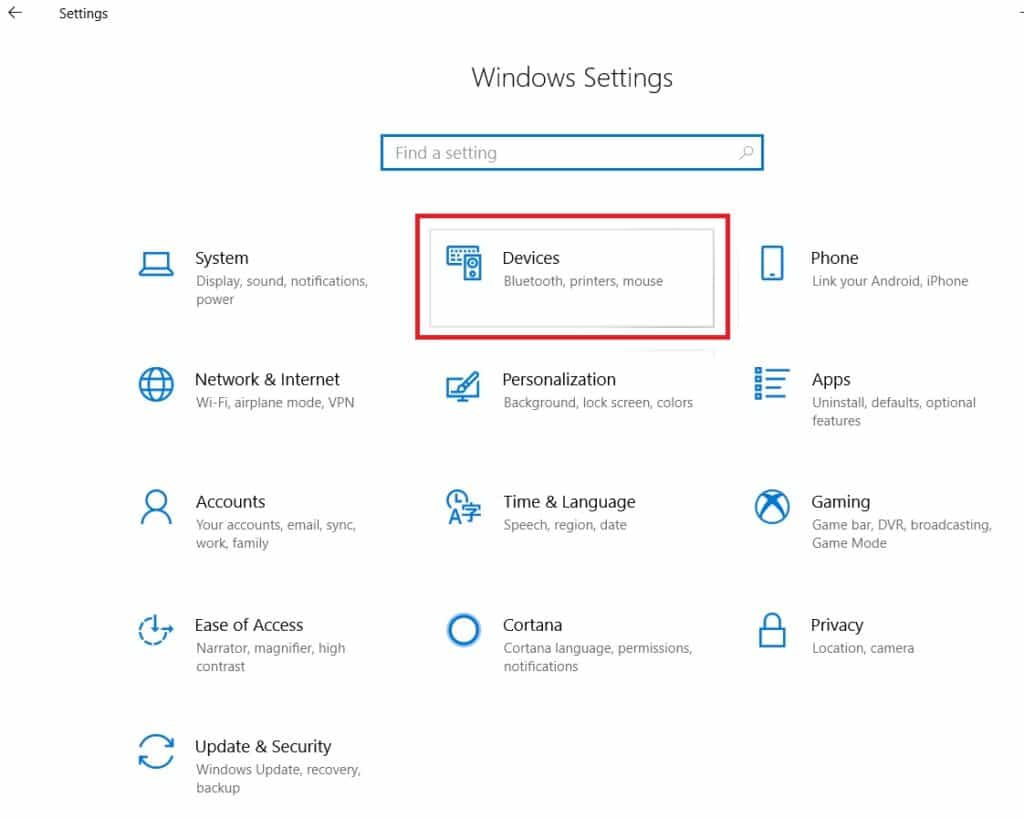Click the Accounts person icon
The image size is (1024, 819).
pyautogui.click(x=156, y=507)
